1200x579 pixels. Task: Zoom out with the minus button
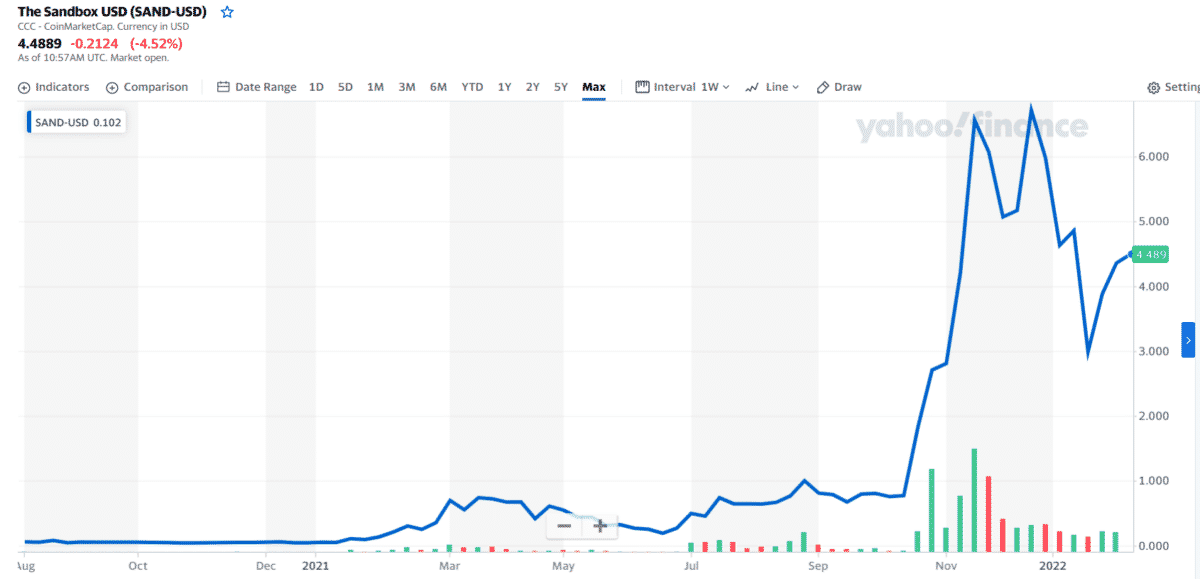[564, 525]
